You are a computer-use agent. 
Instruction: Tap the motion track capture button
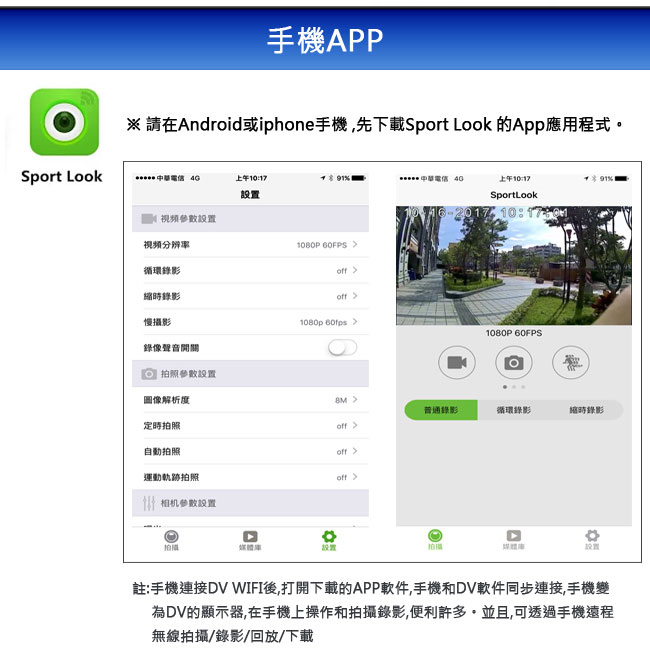(570, 362)
